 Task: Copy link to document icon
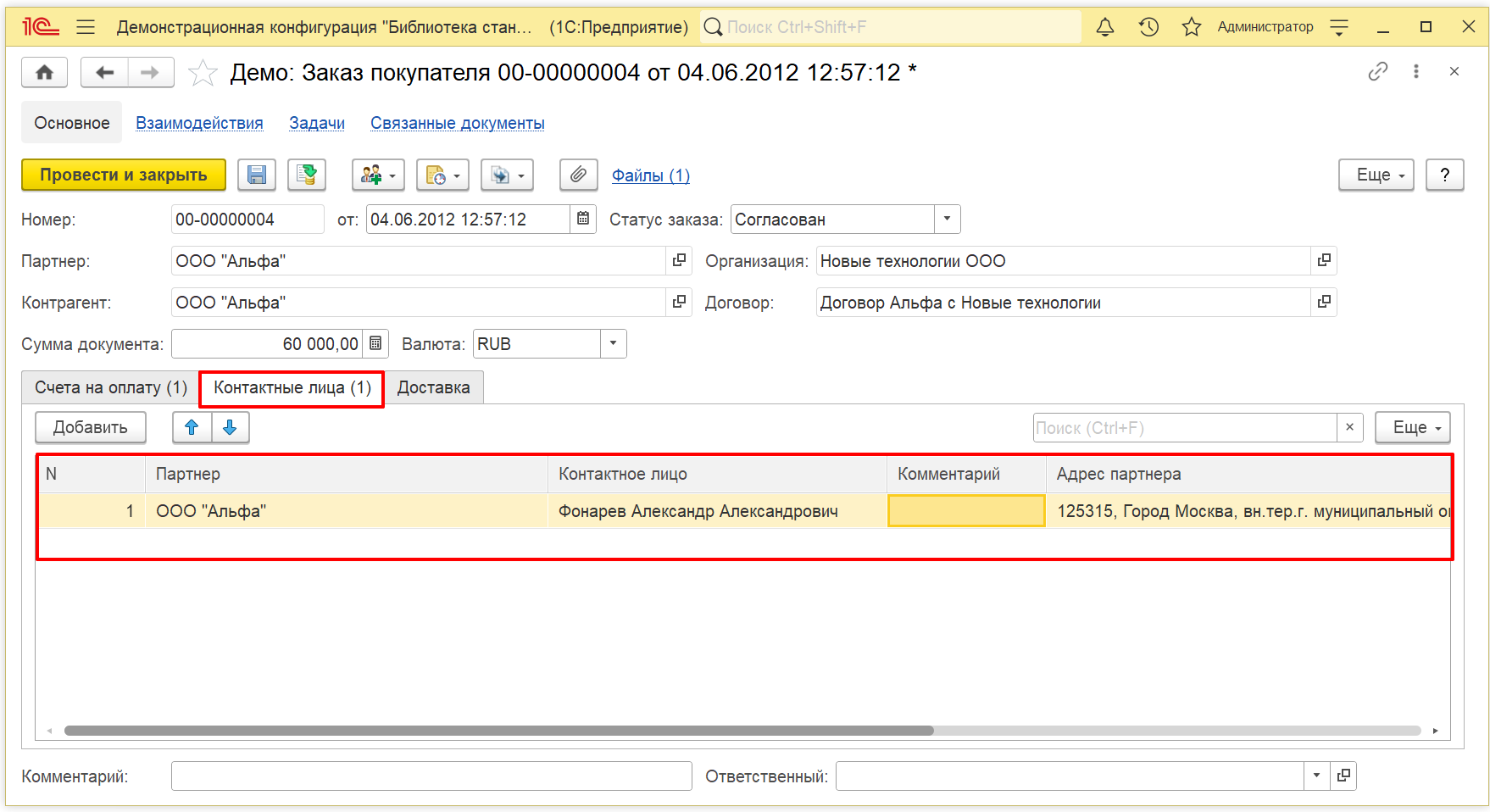coord(1378,71)
